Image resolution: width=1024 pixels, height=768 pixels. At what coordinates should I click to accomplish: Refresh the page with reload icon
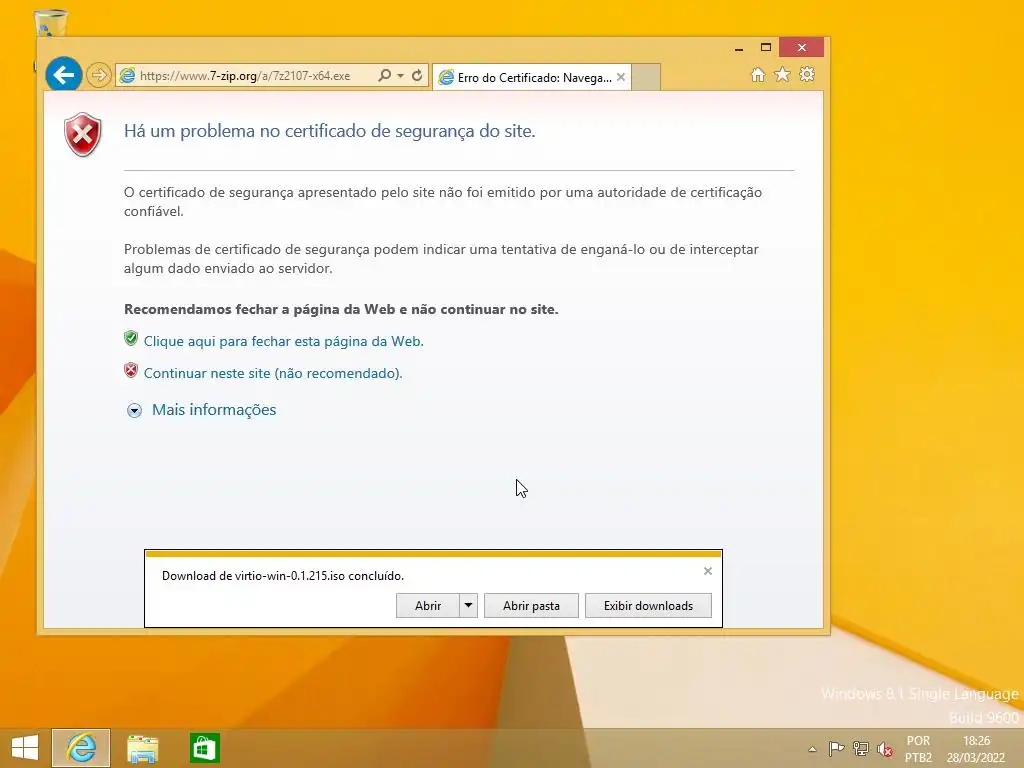417,76
